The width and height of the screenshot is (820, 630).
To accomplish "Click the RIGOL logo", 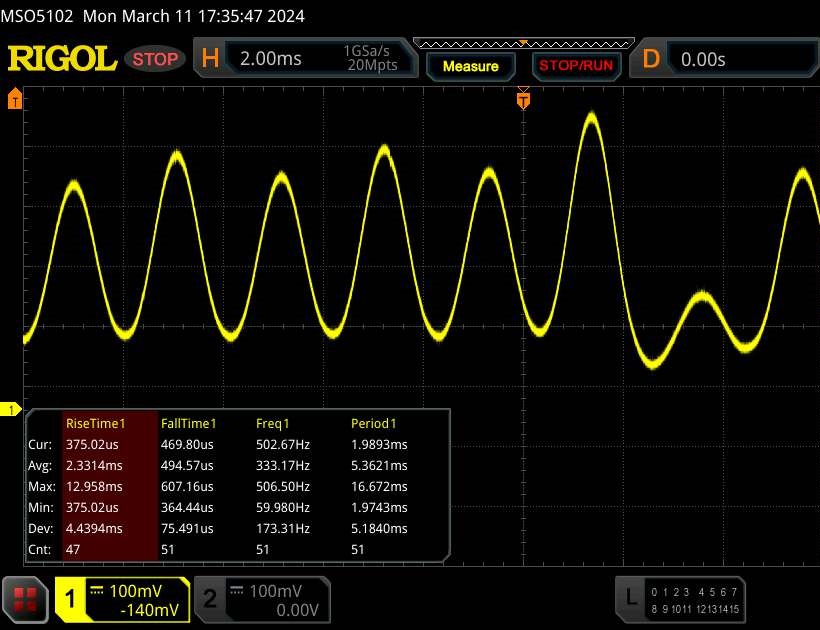I will click(x=62, y=58).
